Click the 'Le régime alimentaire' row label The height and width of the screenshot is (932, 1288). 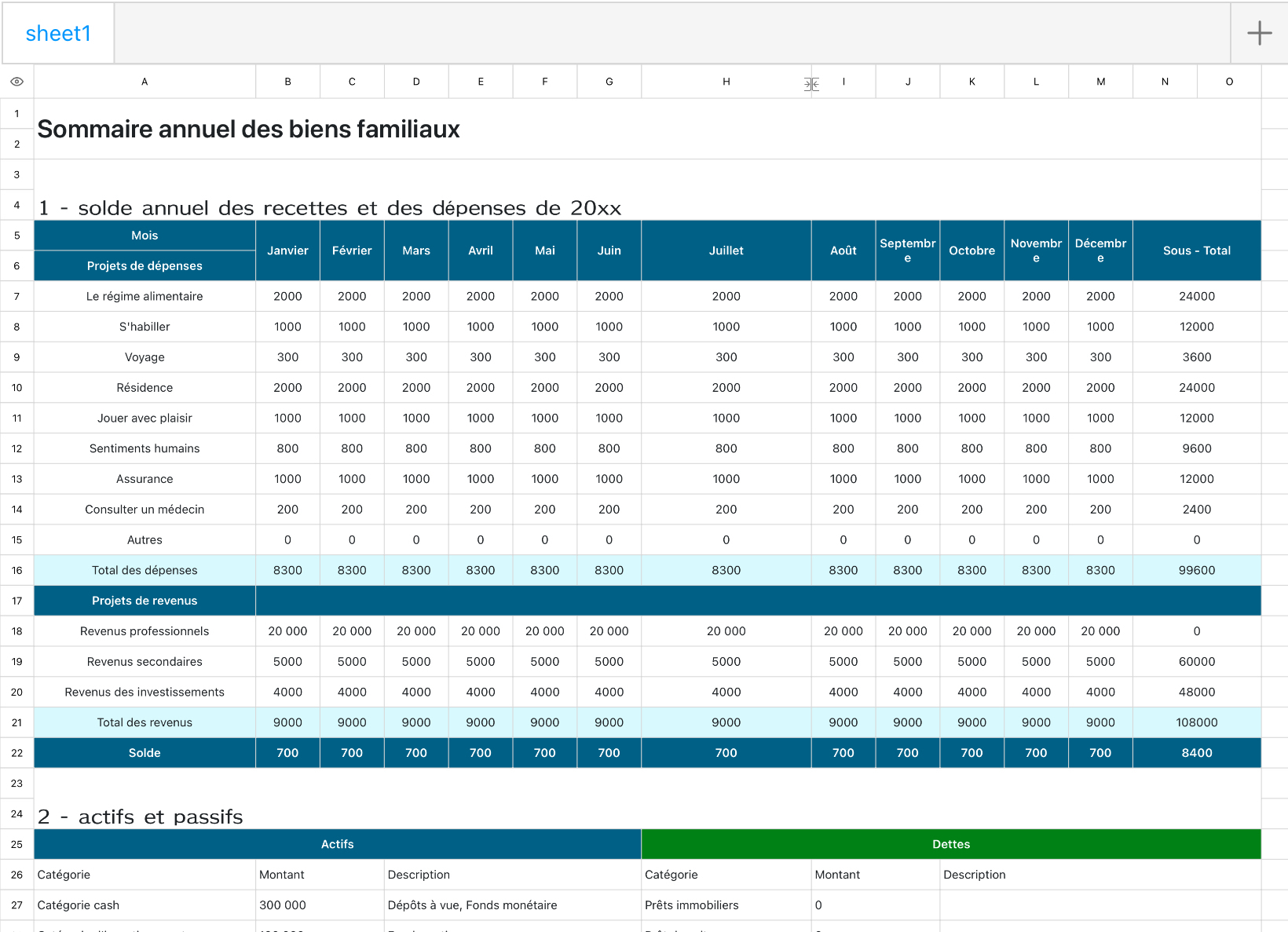point(145,297)
